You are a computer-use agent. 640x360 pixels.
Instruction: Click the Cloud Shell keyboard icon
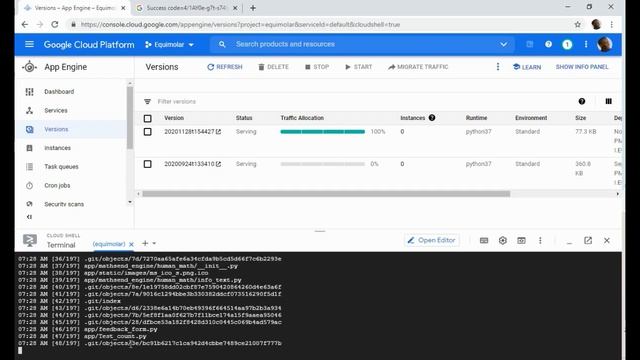(484, 240)
